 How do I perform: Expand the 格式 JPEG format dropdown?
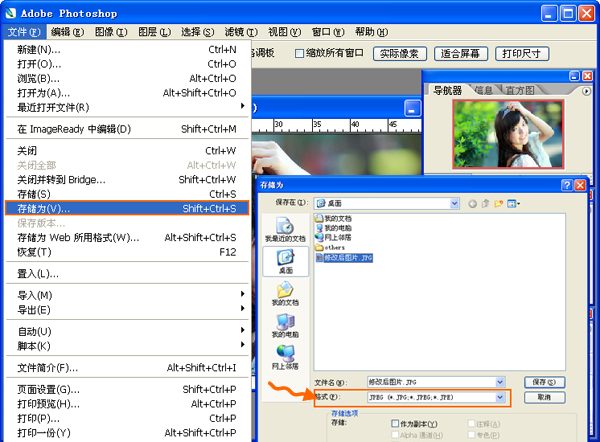point(500,397)
